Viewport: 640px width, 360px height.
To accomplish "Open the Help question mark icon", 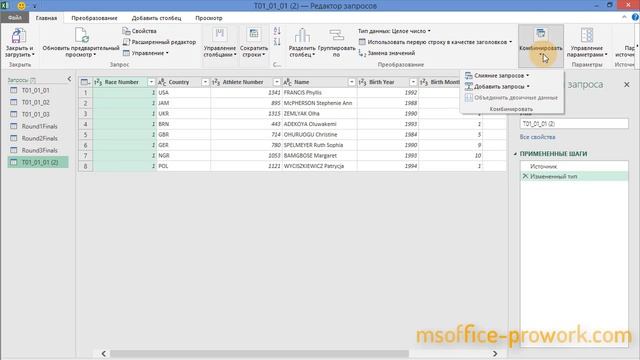I will tap(635, 17).
